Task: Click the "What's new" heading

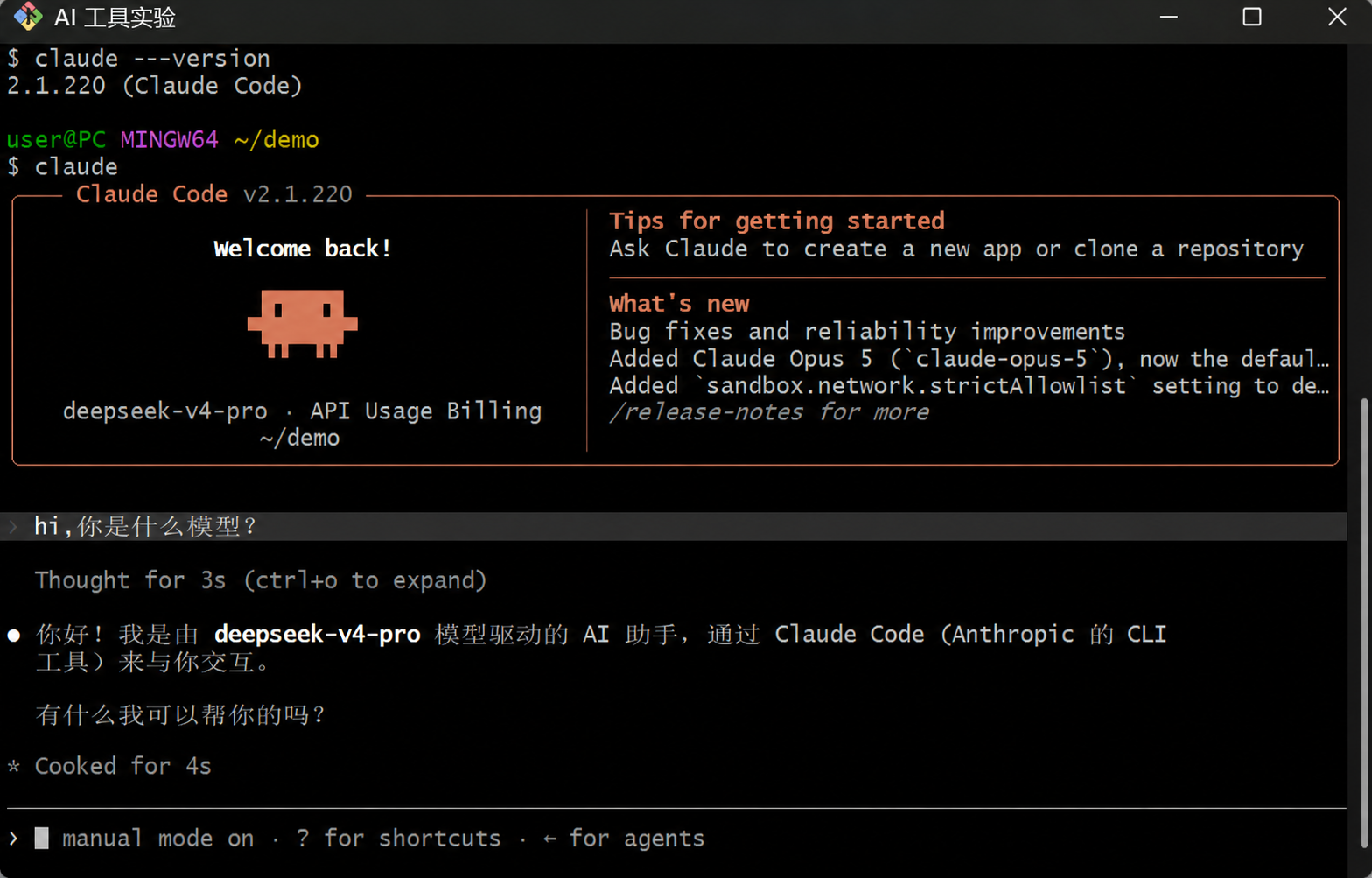Action: click(679, 304)
